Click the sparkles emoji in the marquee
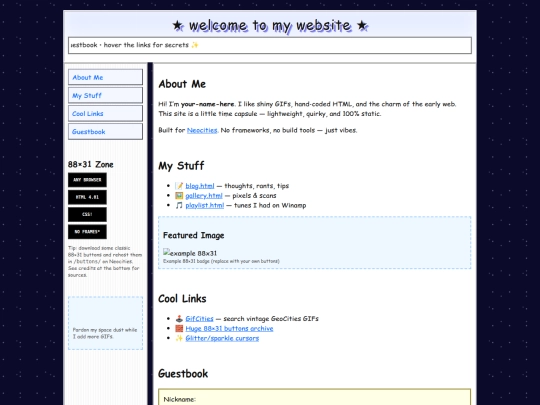 point(195,45)
